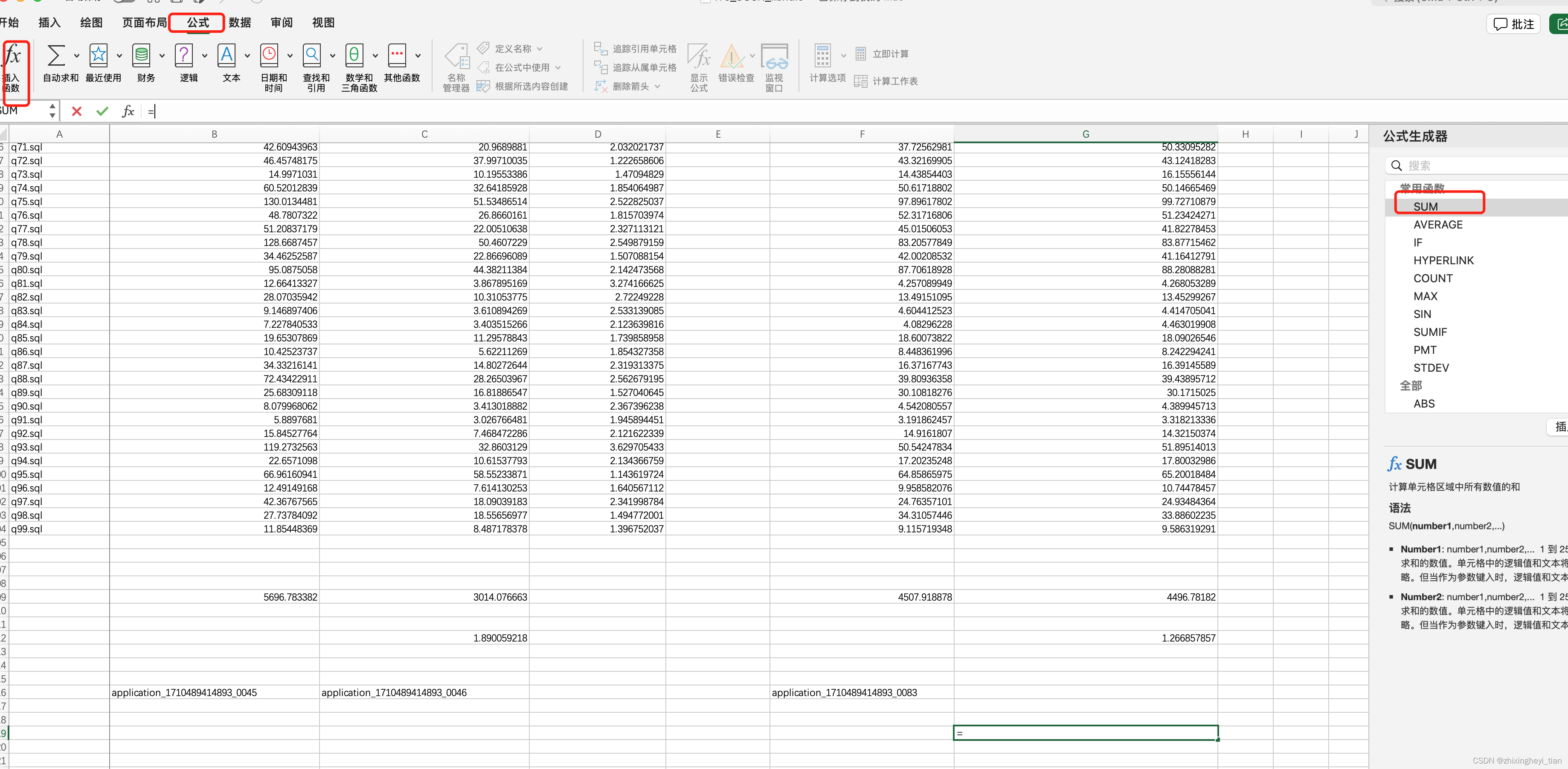Image resolution: width=1568 pixels, height=769 pixels.
Task: Cancel formula entry with red X
Action: point(77,111)
